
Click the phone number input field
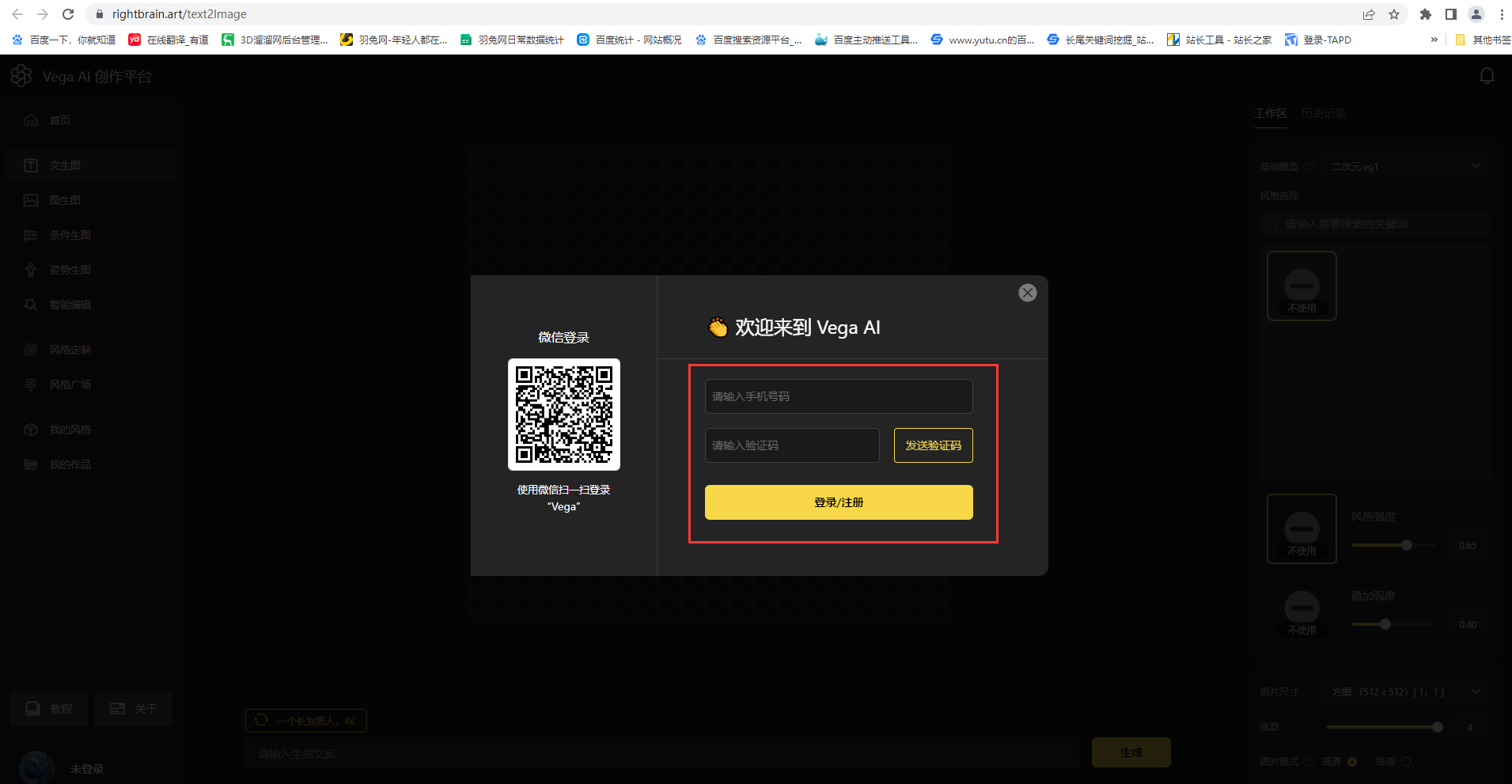(839, 396)
